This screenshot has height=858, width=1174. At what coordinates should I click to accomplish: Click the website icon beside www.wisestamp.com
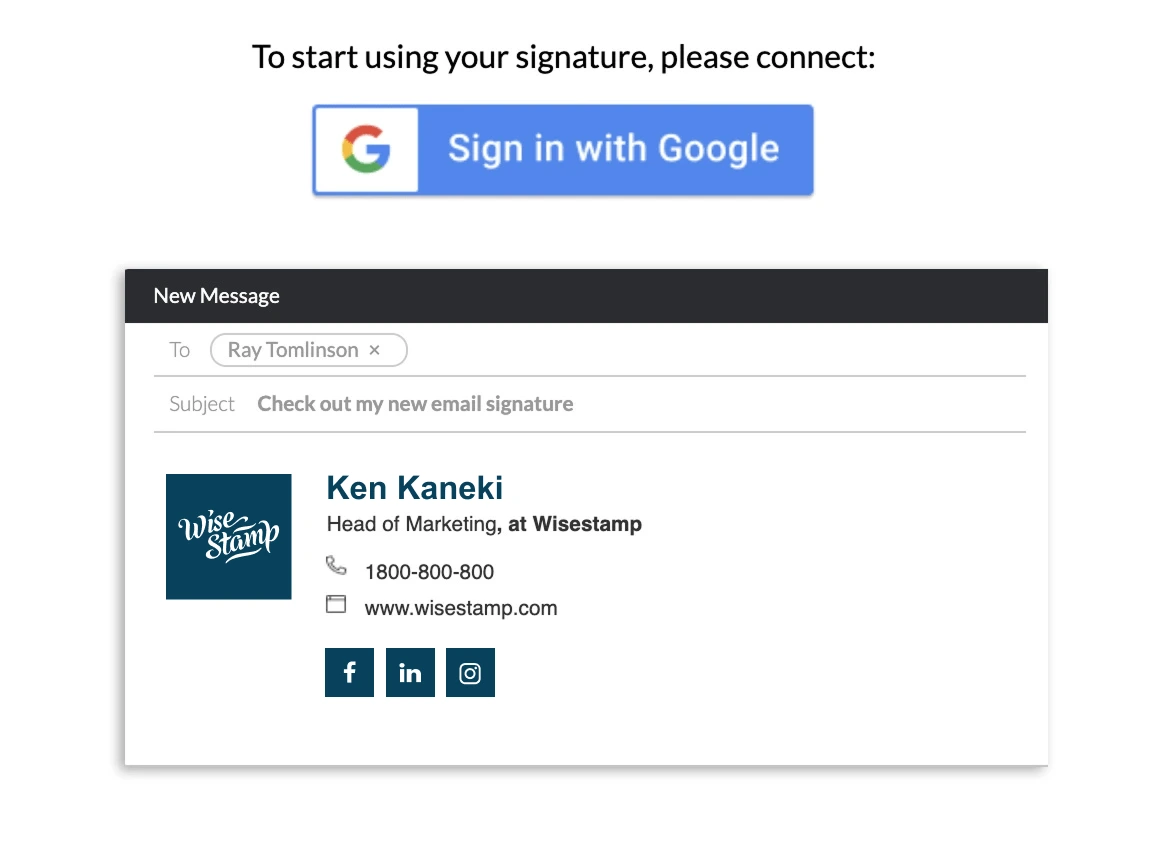coord(336,604)
